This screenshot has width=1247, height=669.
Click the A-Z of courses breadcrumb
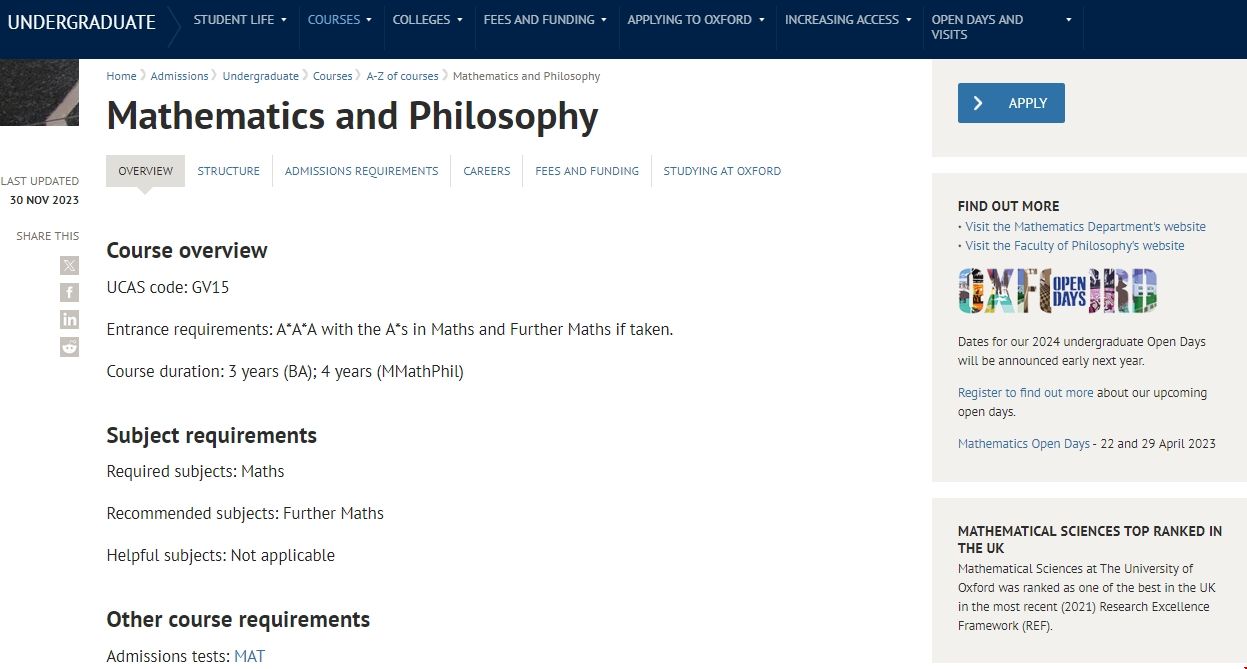coord(402,75)
